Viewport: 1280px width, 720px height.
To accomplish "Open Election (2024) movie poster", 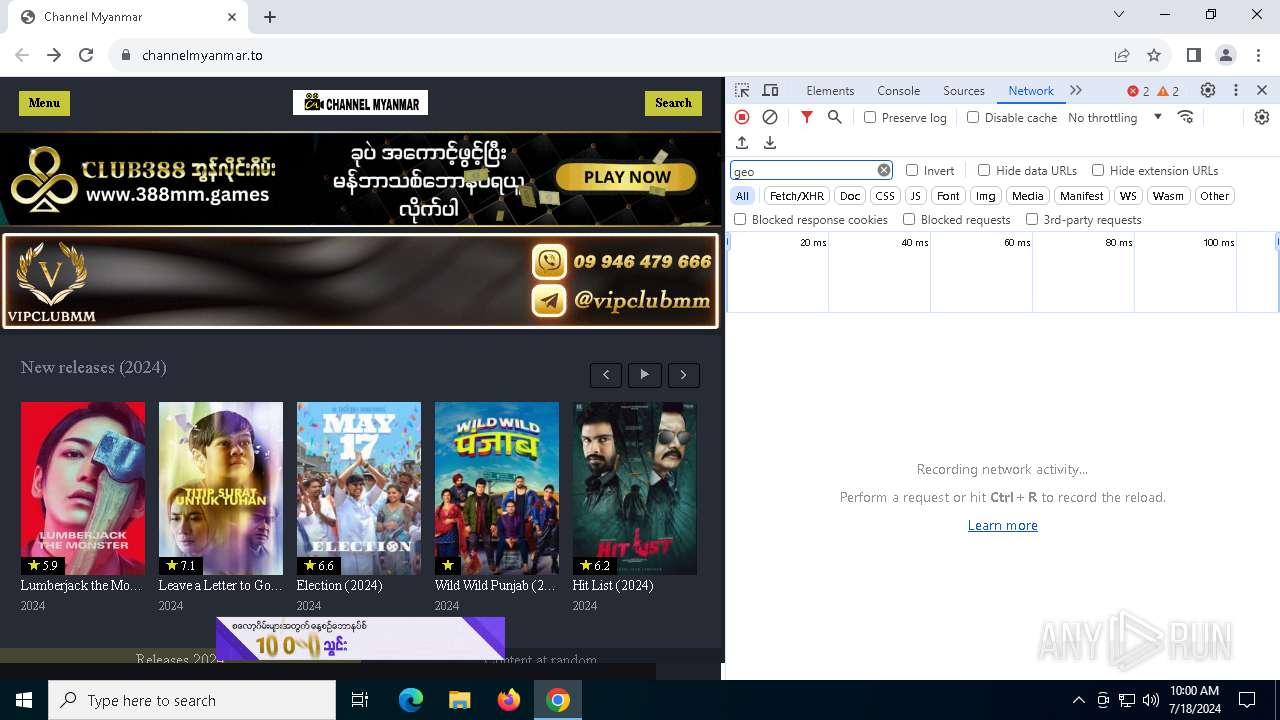I will coord(359,488).
